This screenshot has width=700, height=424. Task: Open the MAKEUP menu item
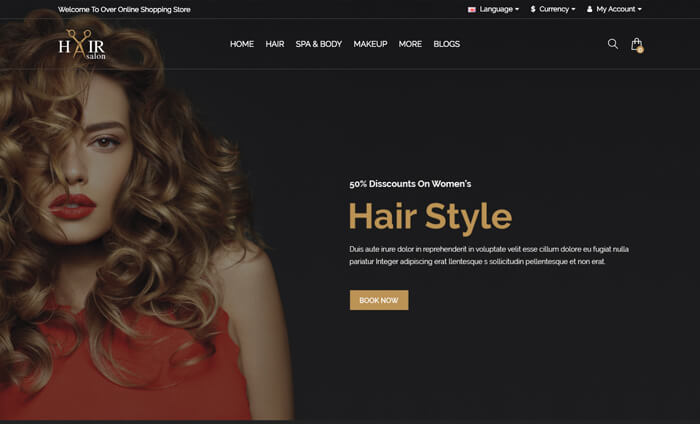click(x=370, y=44)
